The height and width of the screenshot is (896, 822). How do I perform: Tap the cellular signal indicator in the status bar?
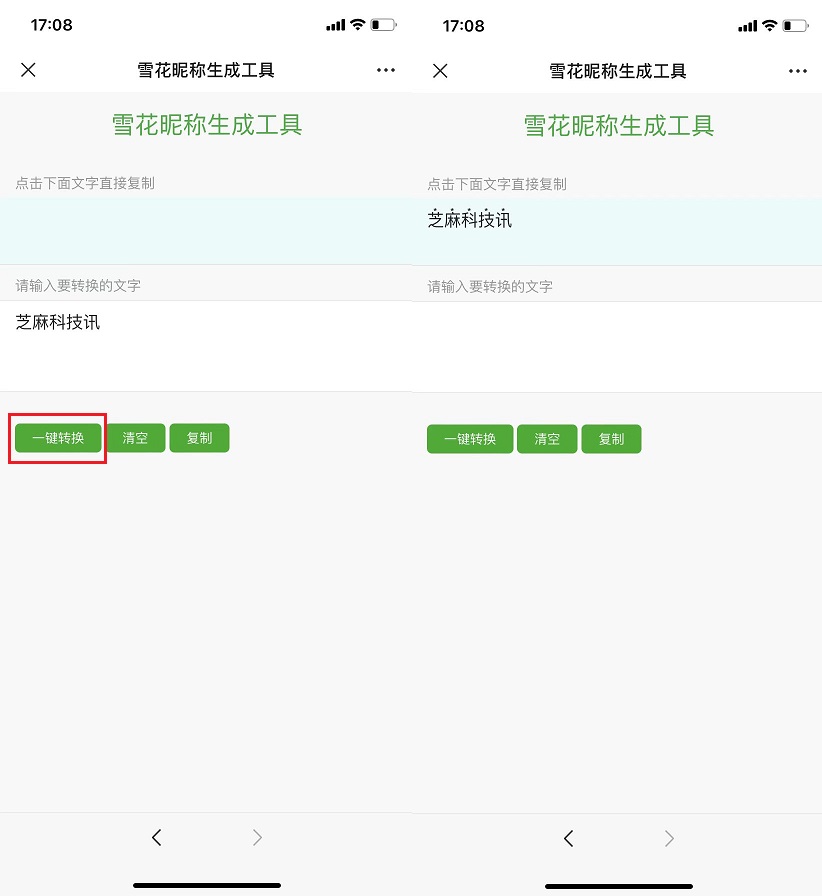coord(335,25)
